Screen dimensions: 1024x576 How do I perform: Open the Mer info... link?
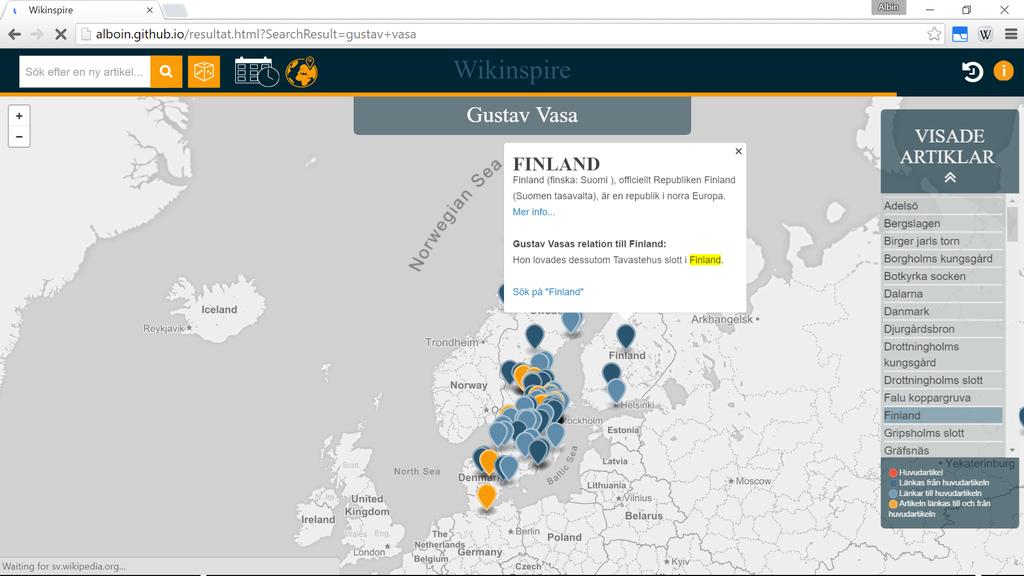tap(534, 212)
